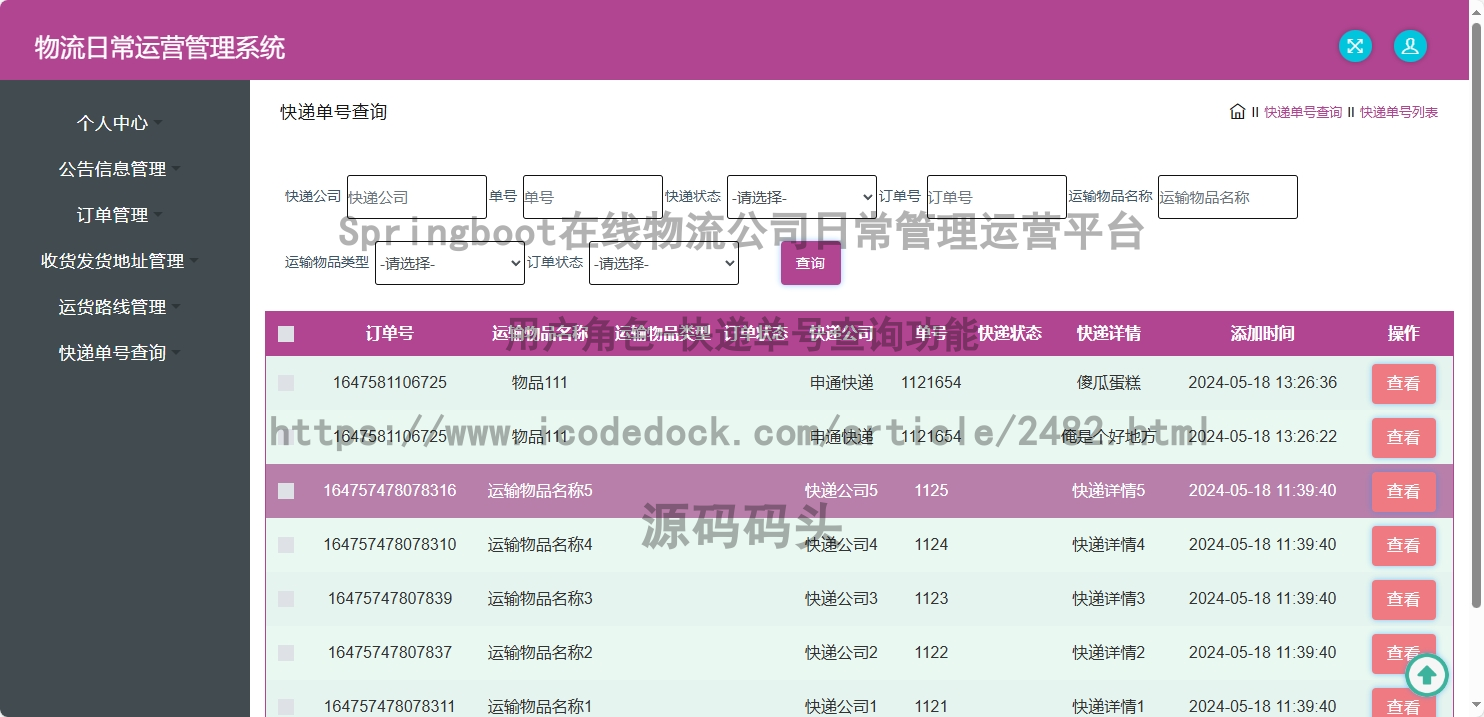Click the home icon in breadcrumb
The height and width of the screenshot is (717, 1484).
point(1237,112)
